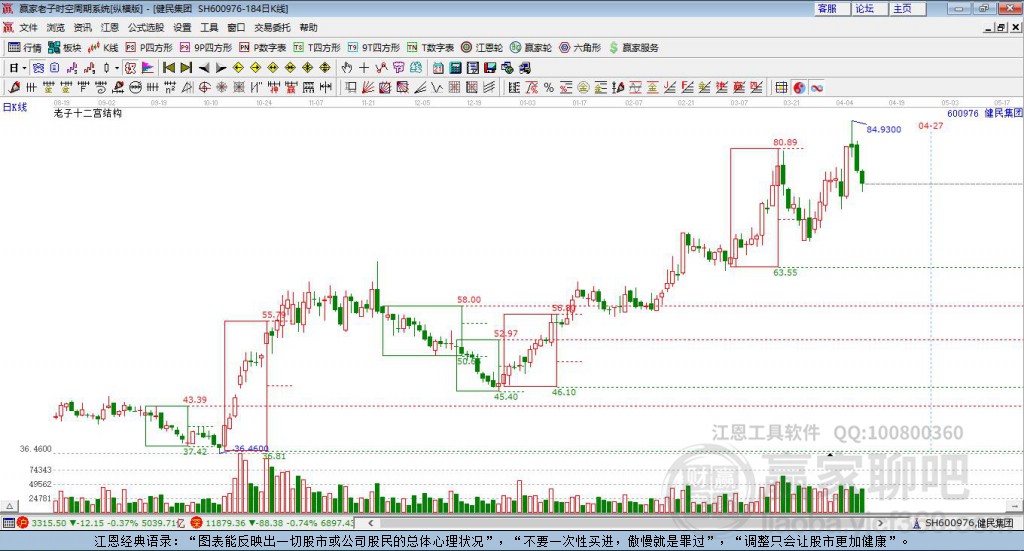This screenshot has width=1024, height=551.
Task: Open the 工具 menu
Action: click(x=209, y=27)
